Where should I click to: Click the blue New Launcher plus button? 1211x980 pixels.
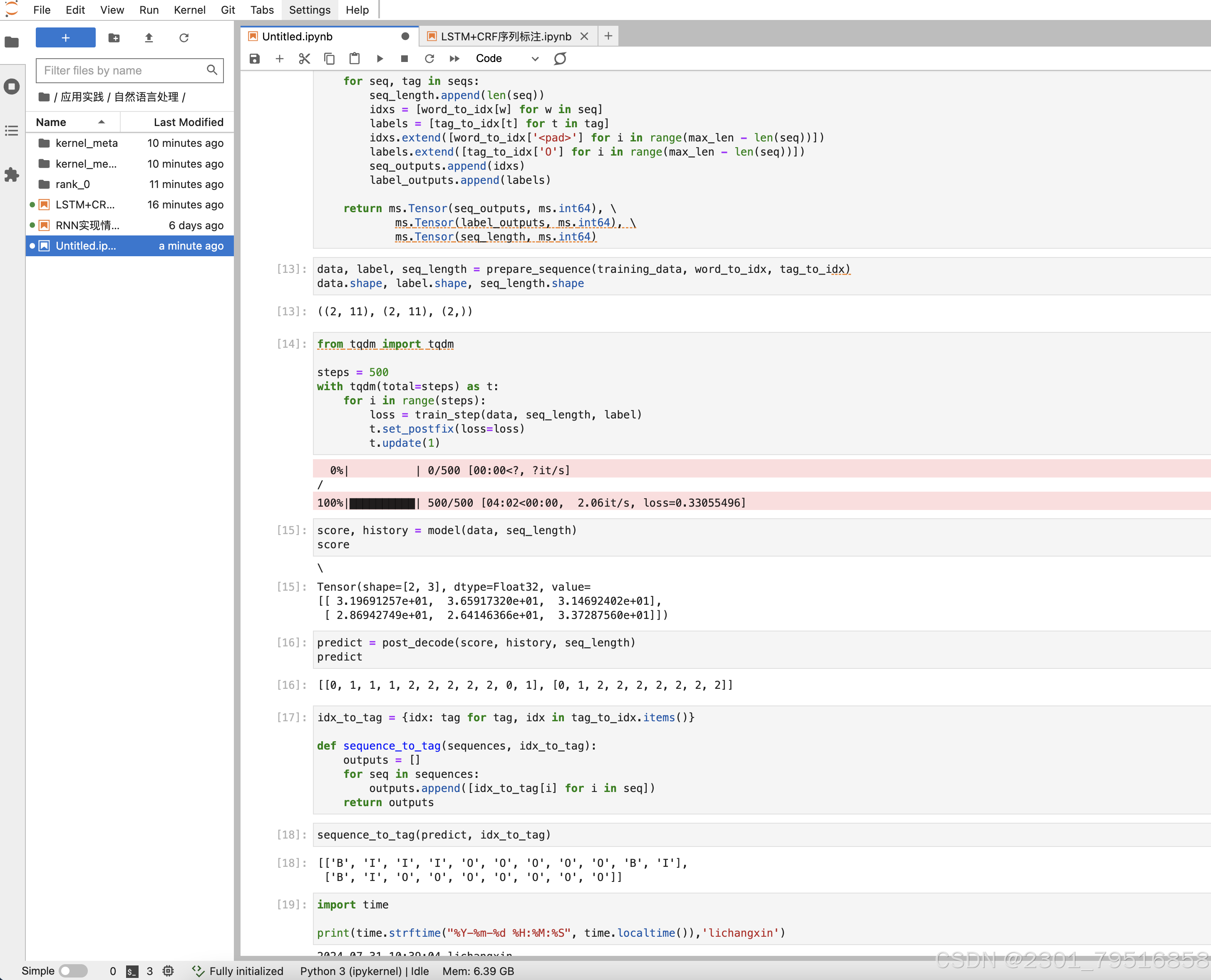pyautogui.click(x=65, y=38)
